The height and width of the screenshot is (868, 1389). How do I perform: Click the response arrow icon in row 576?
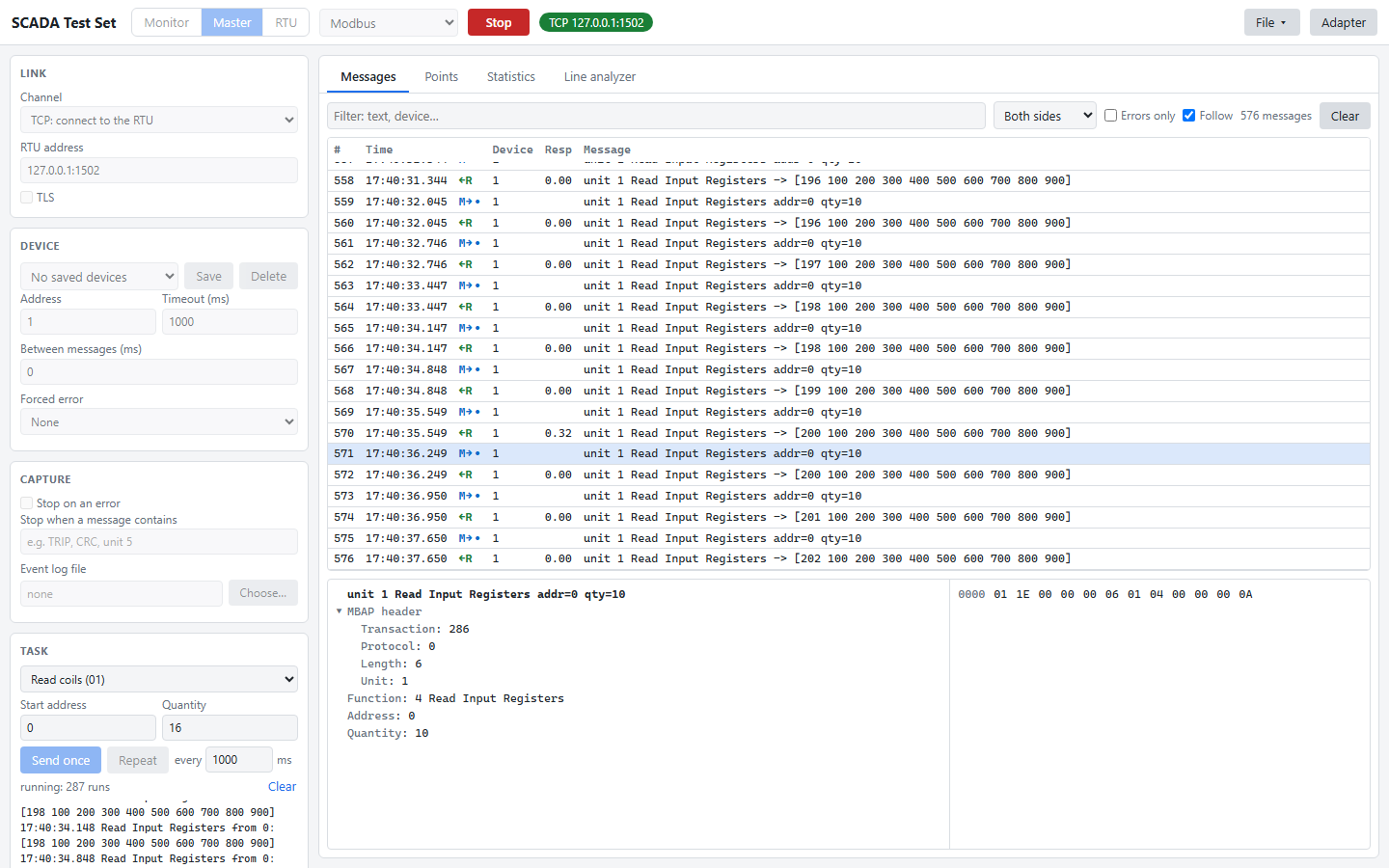(x=465, y=558)
